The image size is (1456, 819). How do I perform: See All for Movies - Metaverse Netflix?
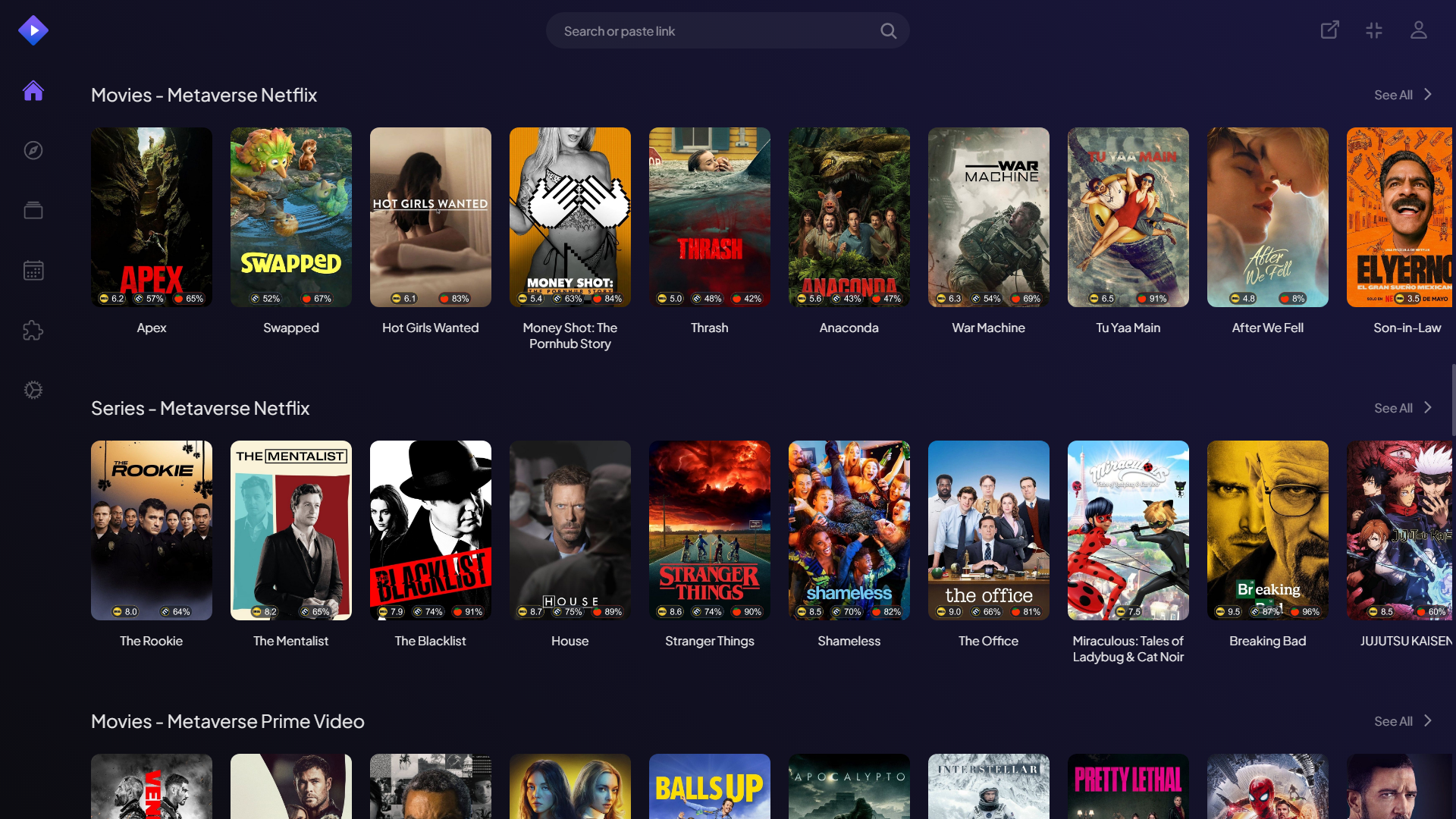[x=1403, y=95]
